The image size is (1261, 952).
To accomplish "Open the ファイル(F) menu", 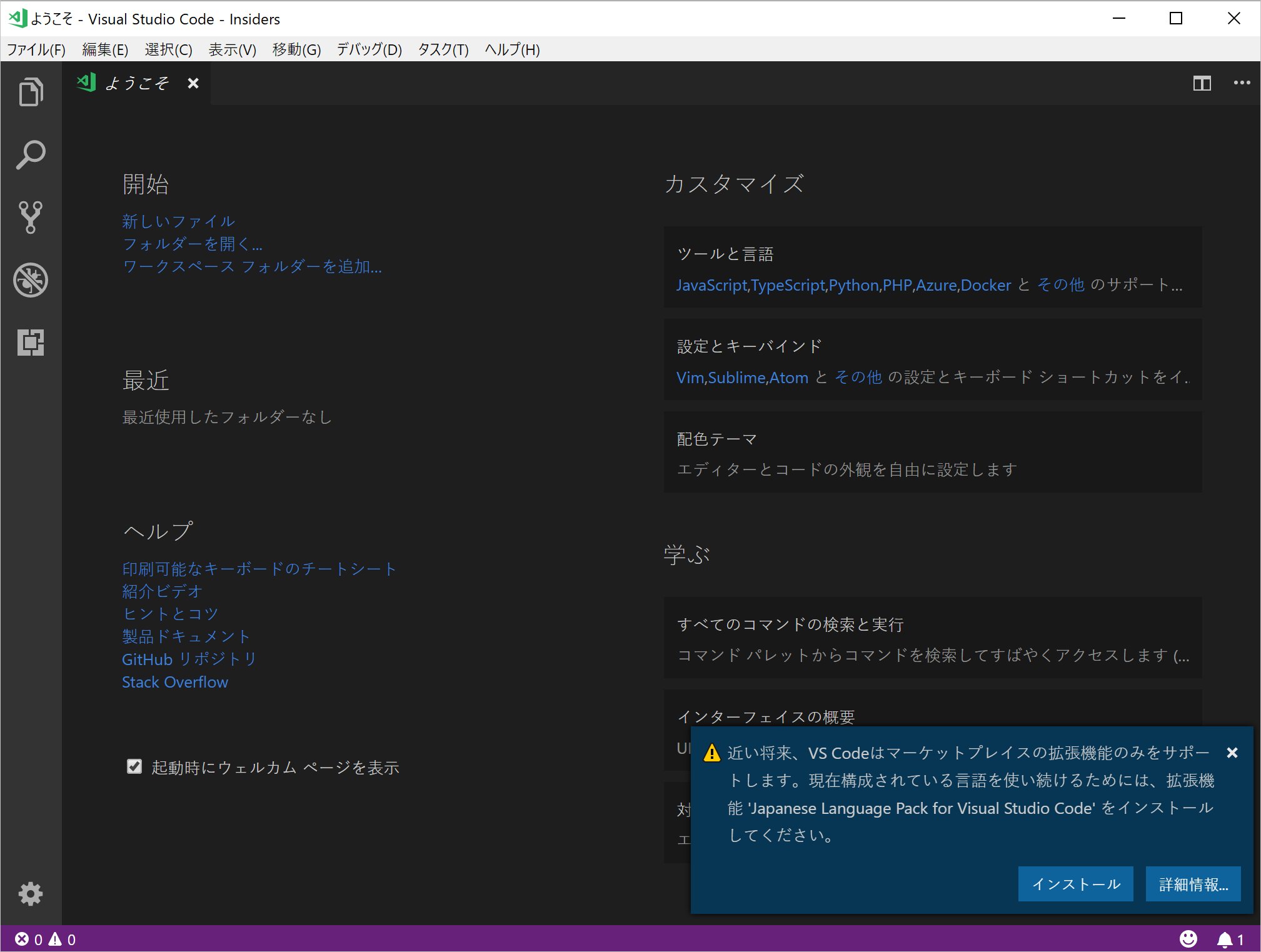I will 36,49.
